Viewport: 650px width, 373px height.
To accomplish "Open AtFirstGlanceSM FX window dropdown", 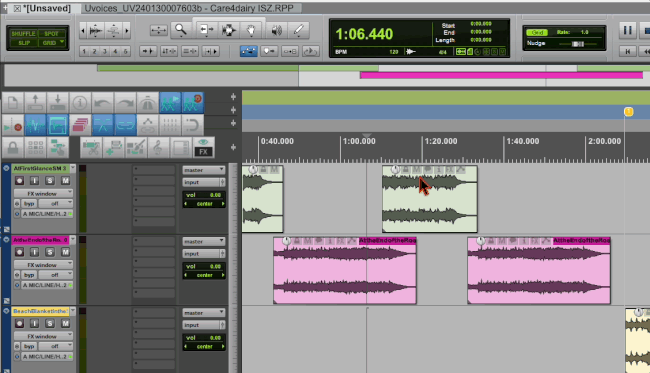I will click(x=43, y=194).
